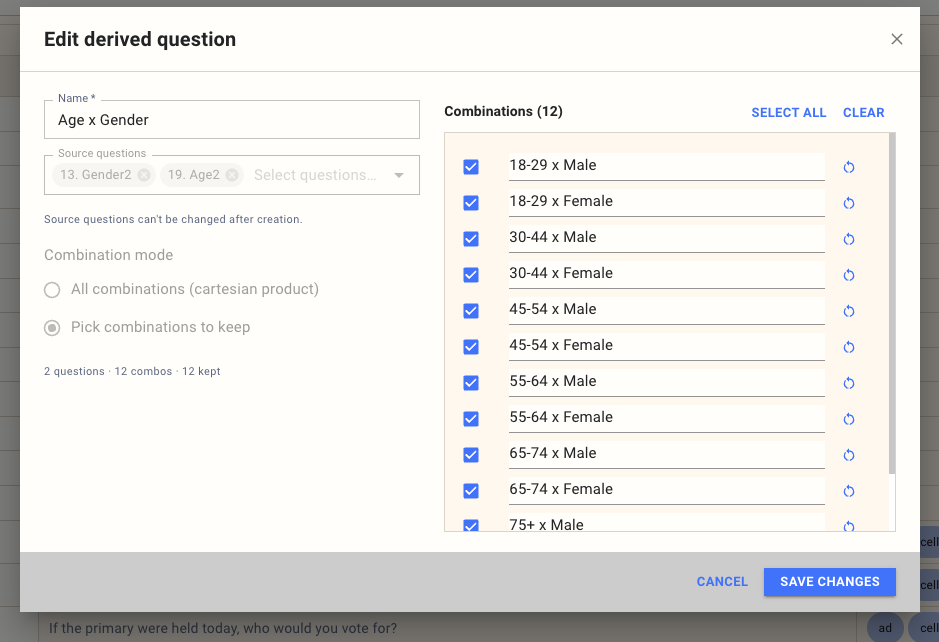Reset the 30-44 x Female label
Screen dimensions: 939x642
849,275
